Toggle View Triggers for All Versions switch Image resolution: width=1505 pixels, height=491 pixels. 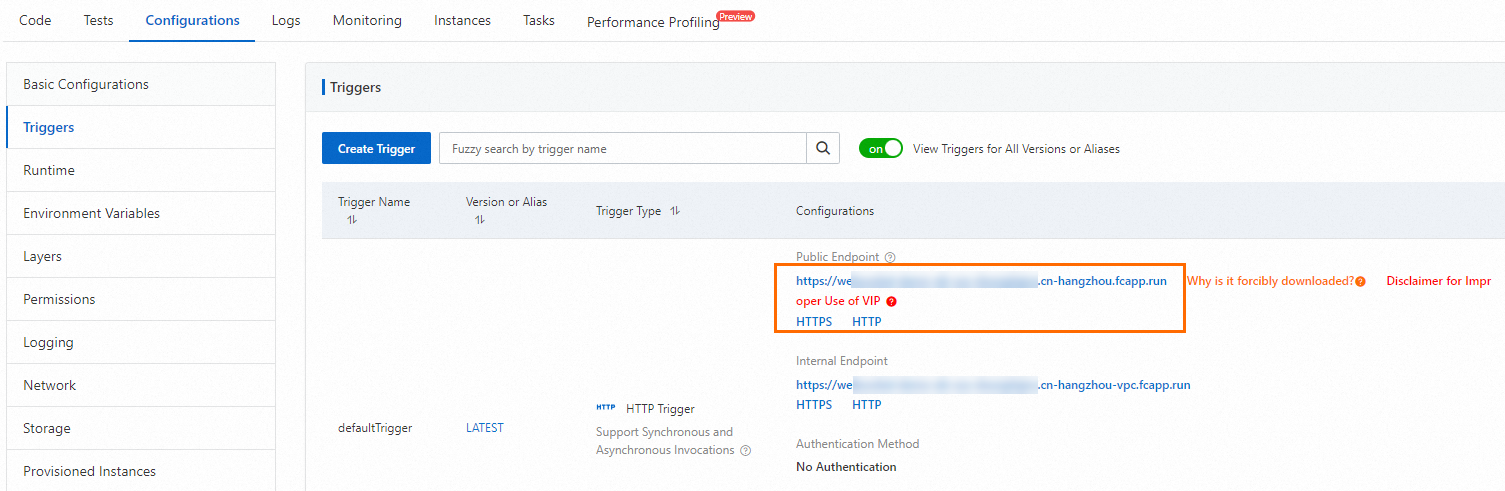(881, 148)
